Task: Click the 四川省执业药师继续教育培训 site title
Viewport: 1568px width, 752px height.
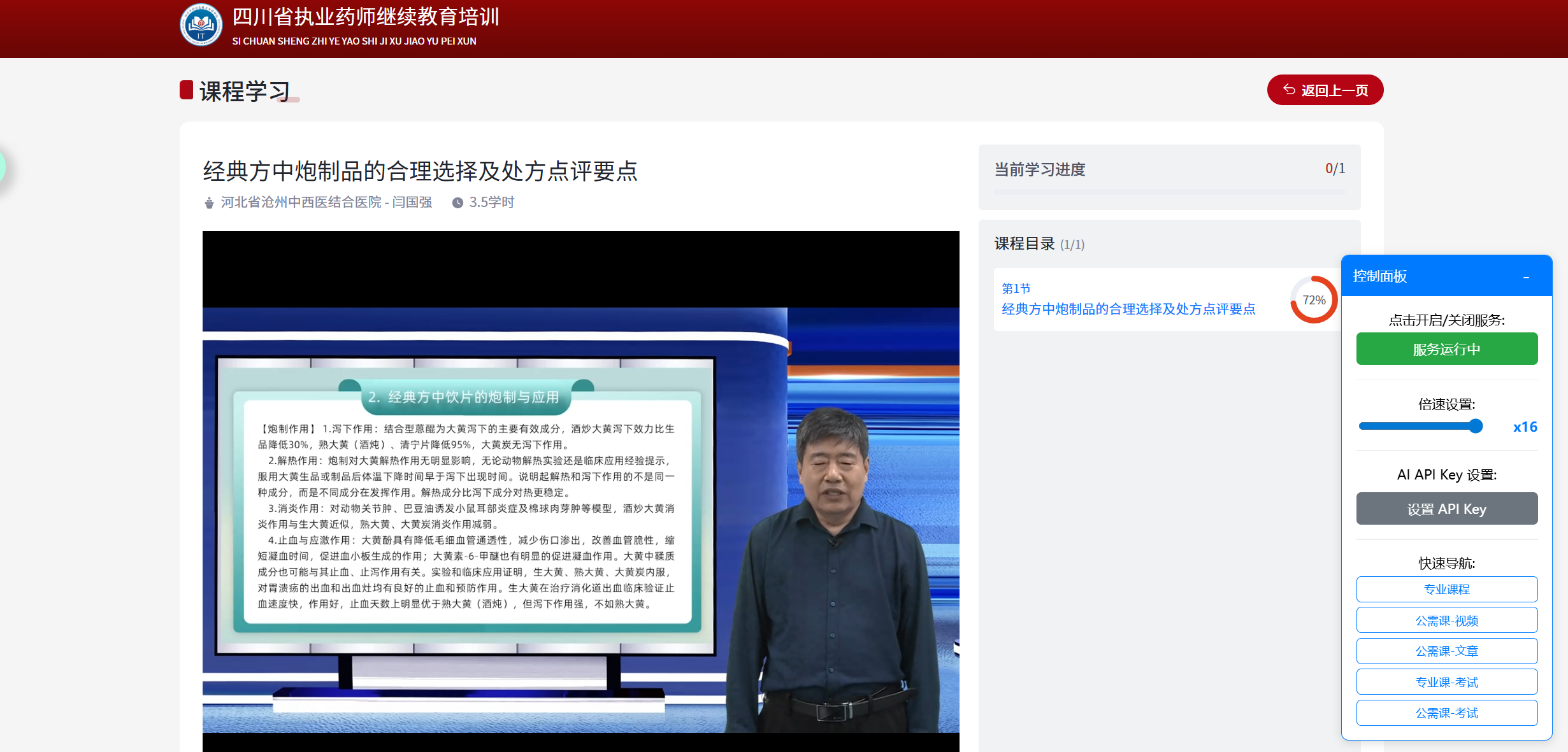Action: point(365,17)
